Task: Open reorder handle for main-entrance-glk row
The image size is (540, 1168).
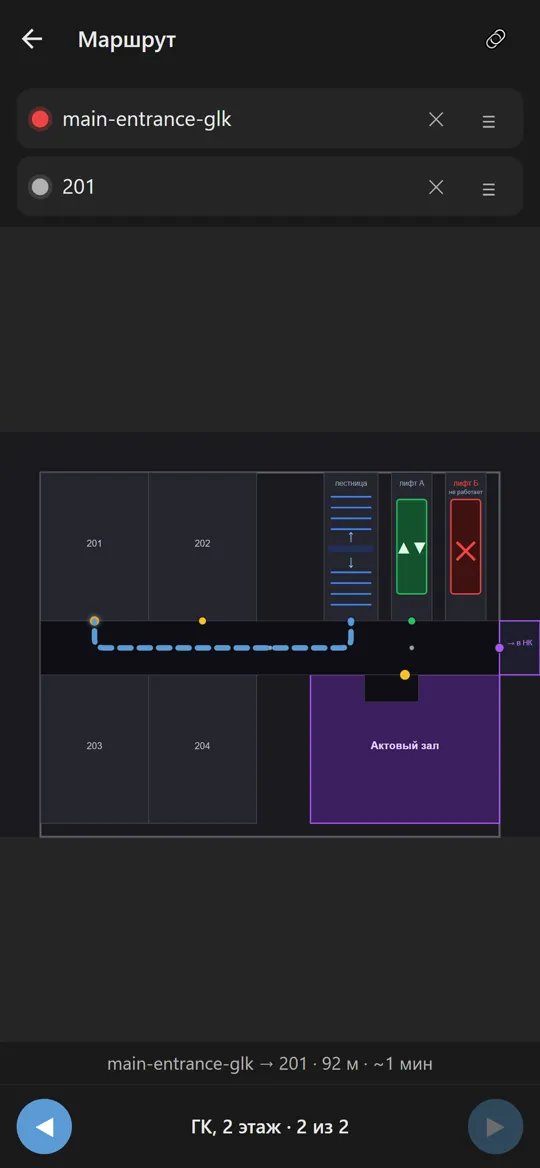Action: 489,121
